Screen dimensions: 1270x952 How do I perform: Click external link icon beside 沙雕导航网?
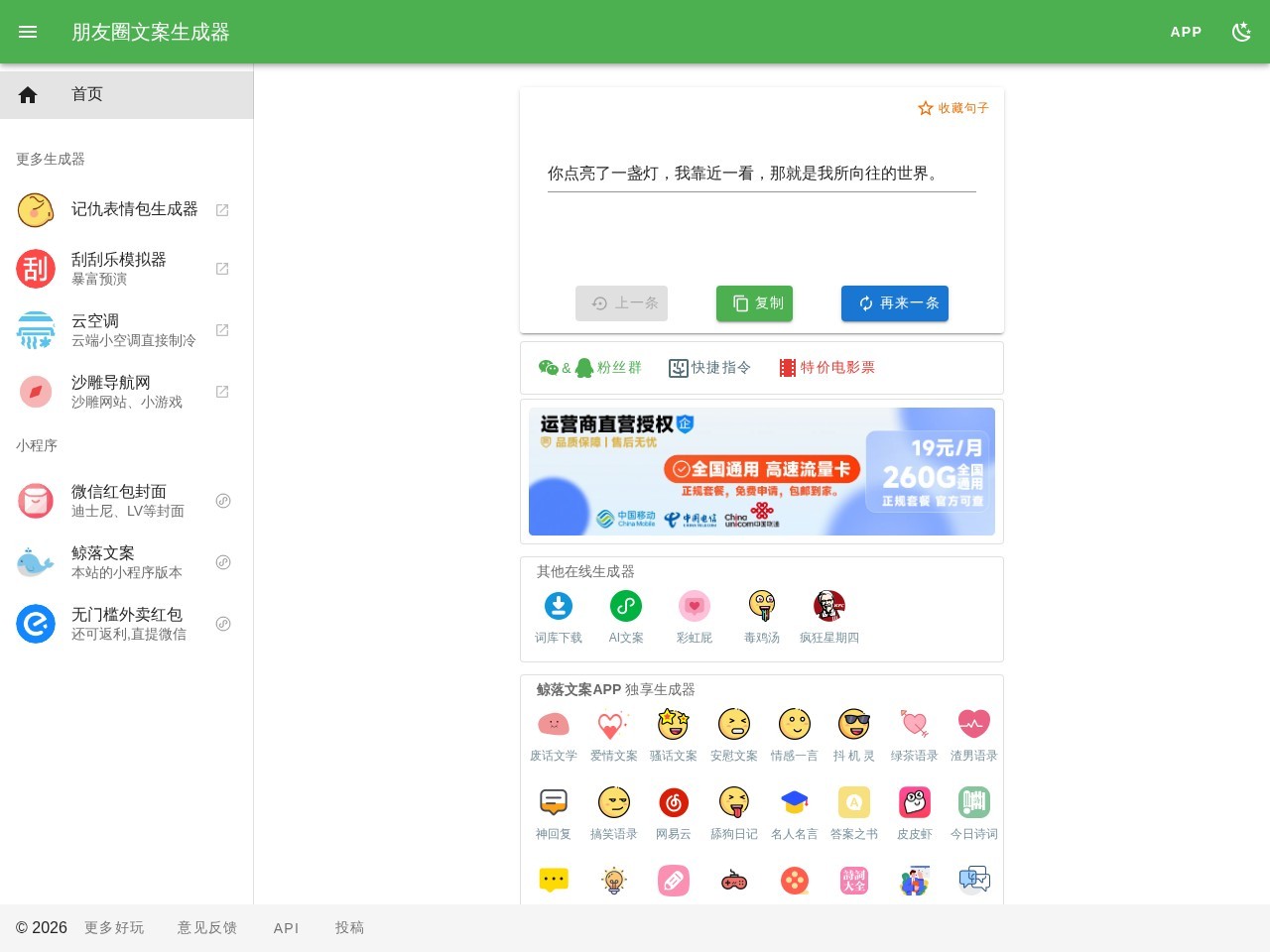click(x=222, y=392)
